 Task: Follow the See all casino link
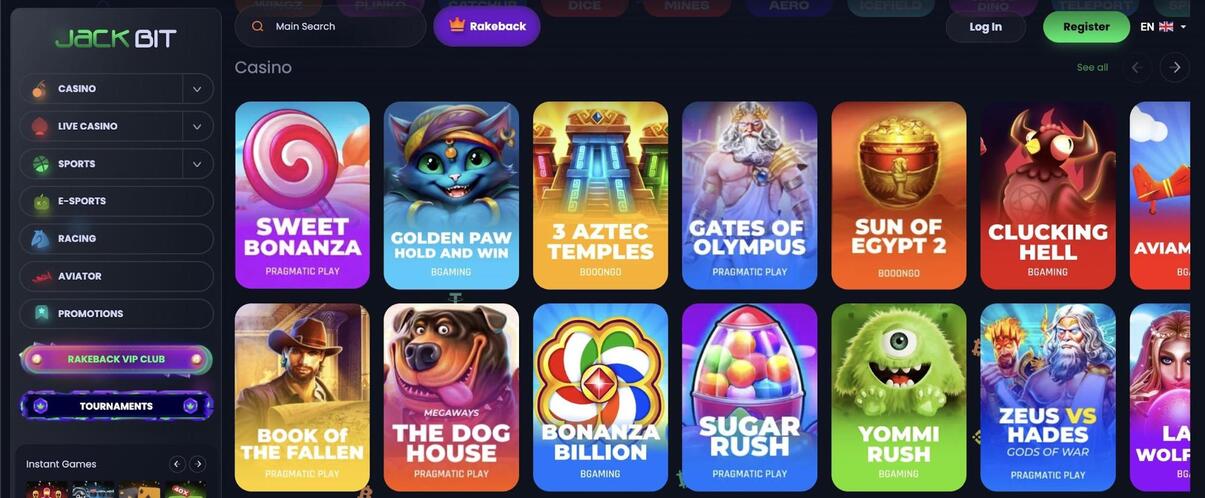(x=1092, y=67)
